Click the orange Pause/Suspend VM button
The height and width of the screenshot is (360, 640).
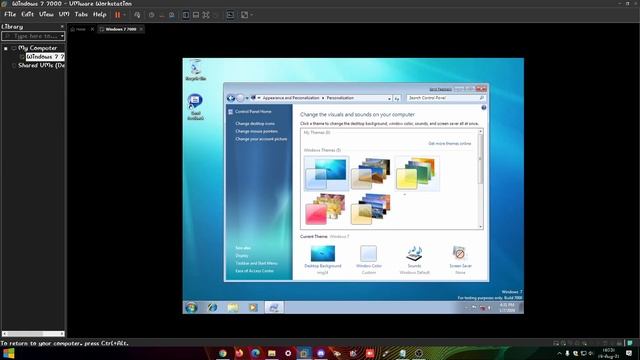[x=118, y=15]
